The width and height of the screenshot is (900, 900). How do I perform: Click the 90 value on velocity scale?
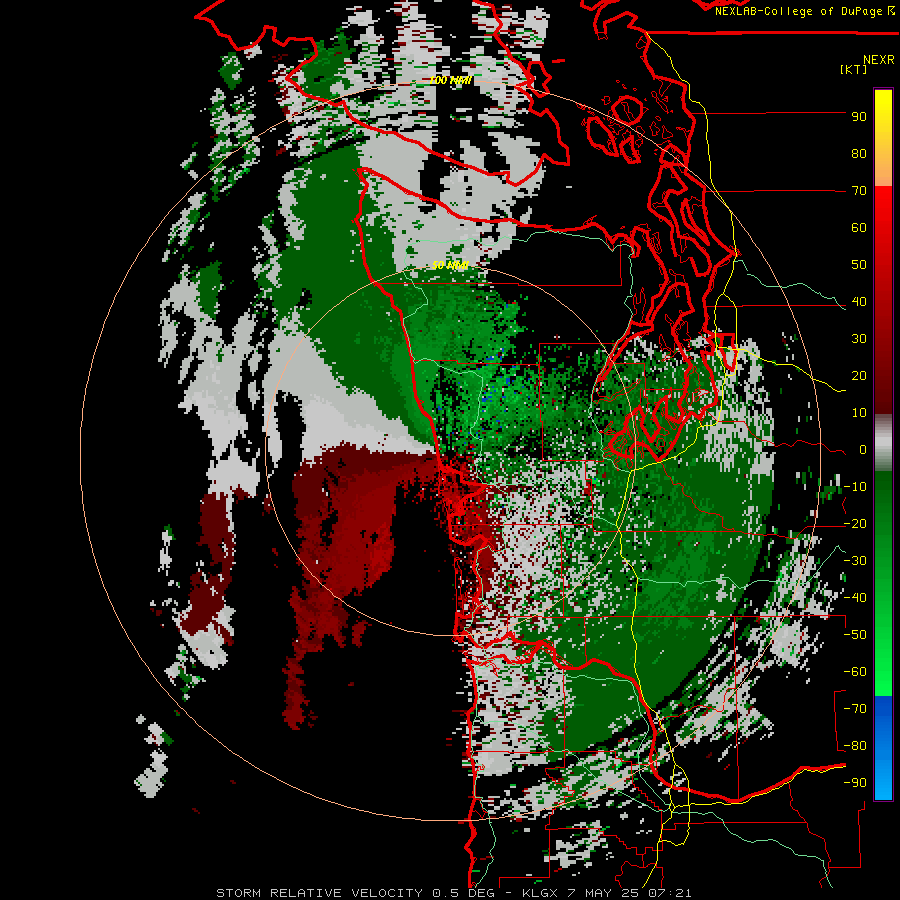pyautogui.click(x=859, y=117)
